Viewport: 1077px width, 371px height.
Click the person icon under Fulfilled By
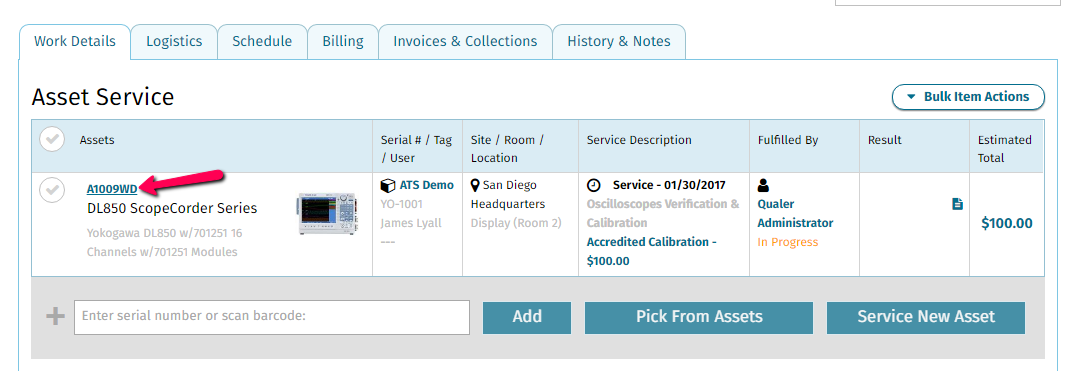coord(764,186)
